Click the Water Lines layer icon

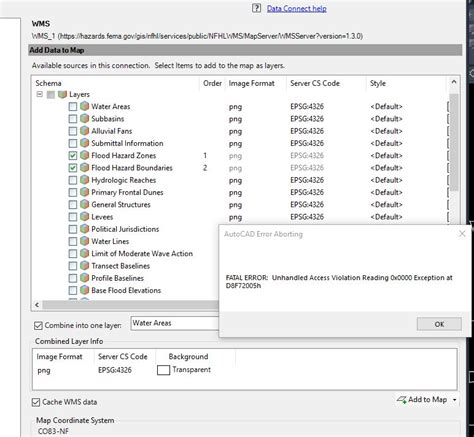pyautogui.click(x=85, y=241)
